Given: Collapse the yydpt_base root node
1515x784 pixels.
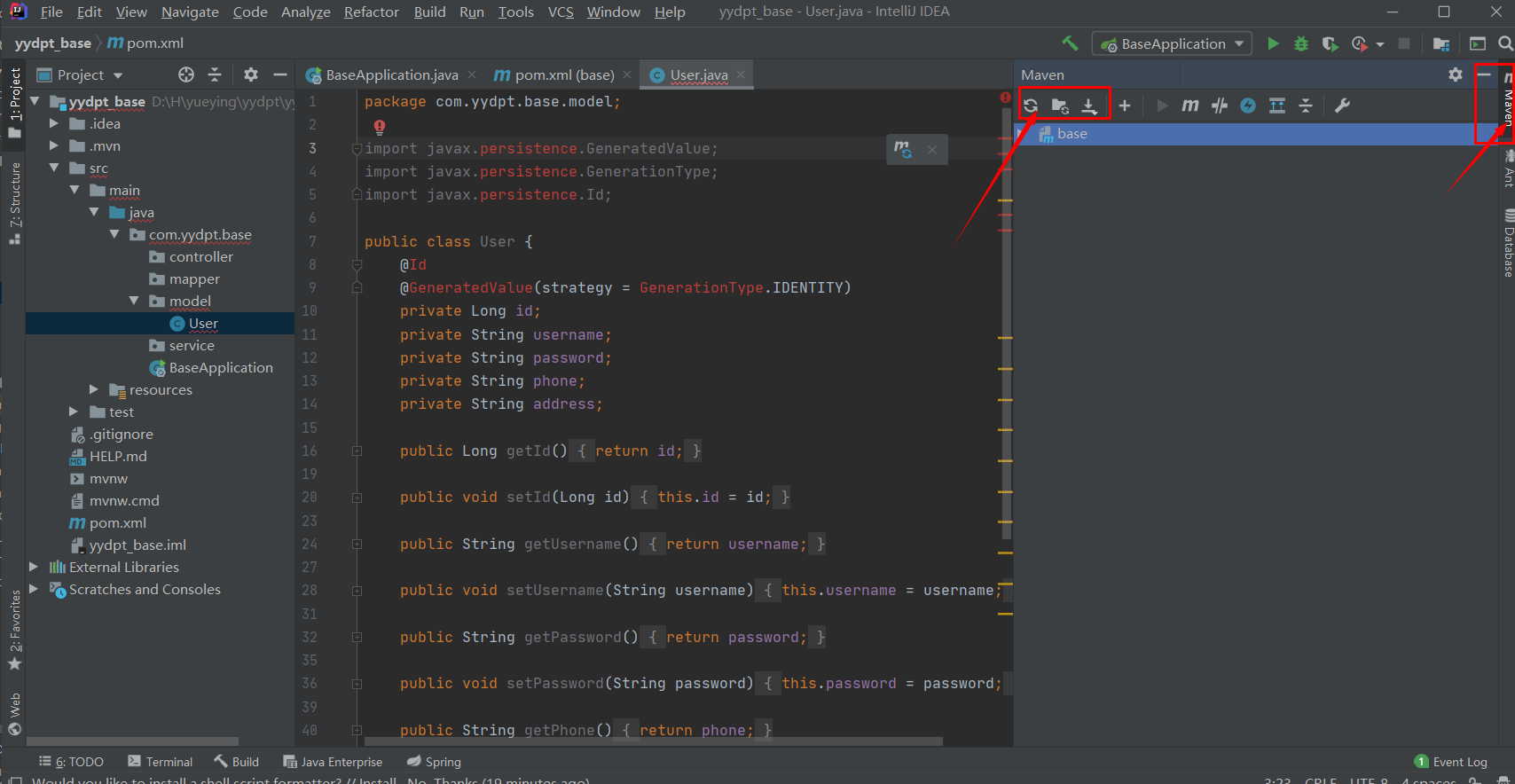Looking at the screenshot, I should point(35,101).
